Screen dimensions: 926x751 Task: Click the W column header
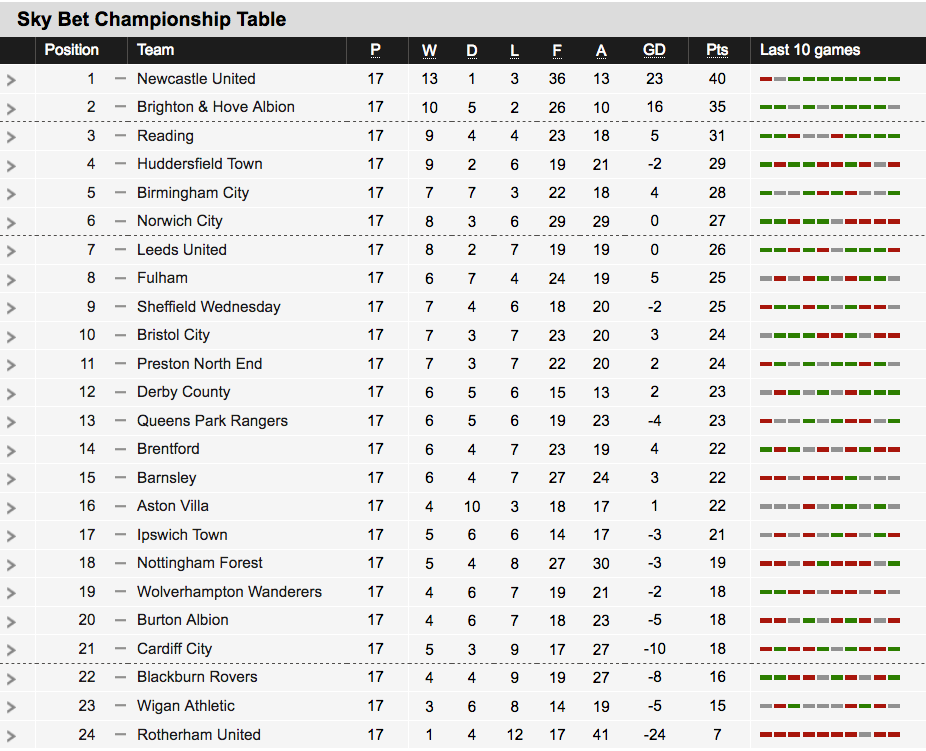pyautogui.click(x=429, y=50)
